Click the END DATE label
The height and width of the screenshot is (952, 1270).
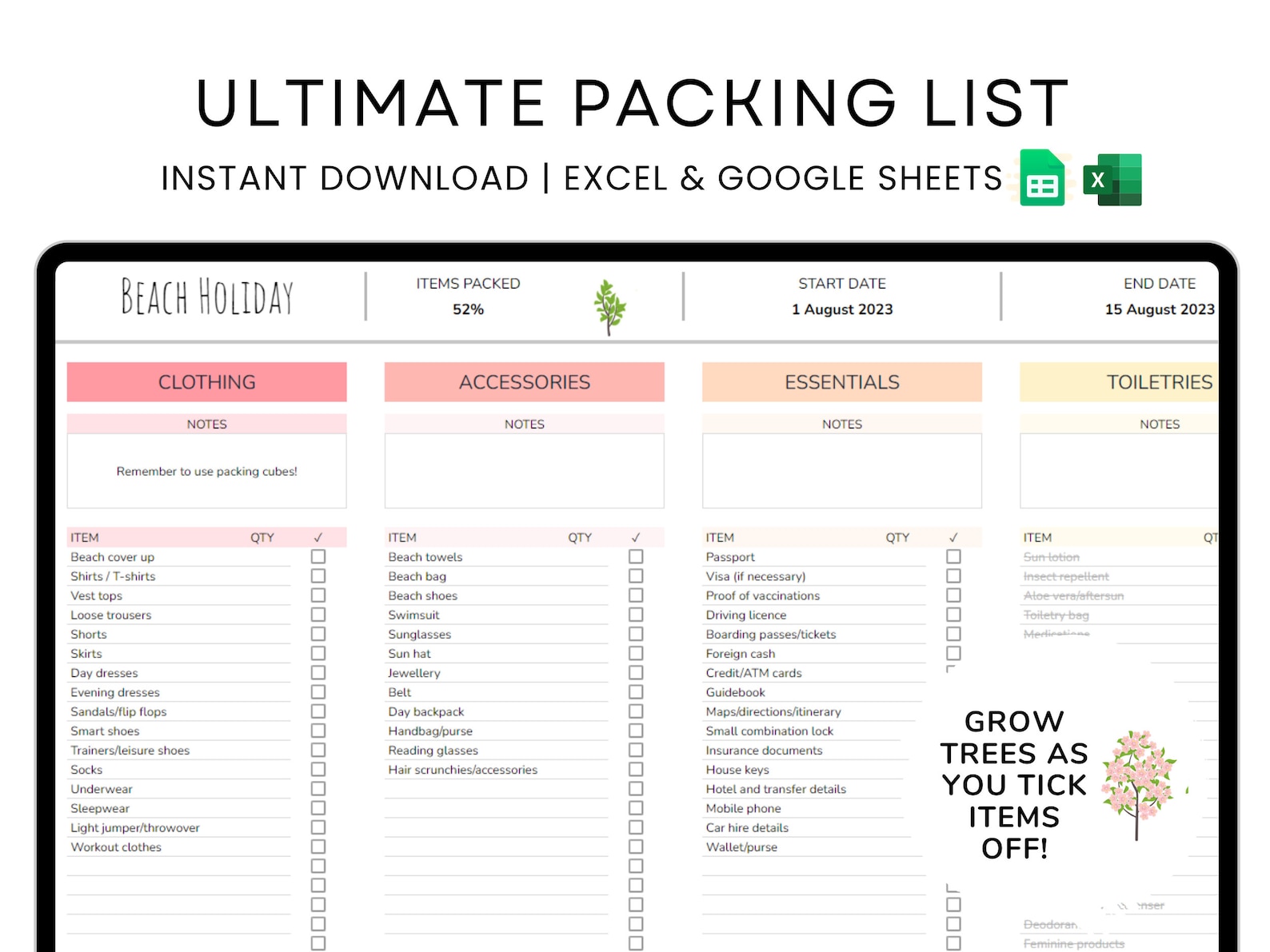pyautogui.click(x=1160, y=284)
